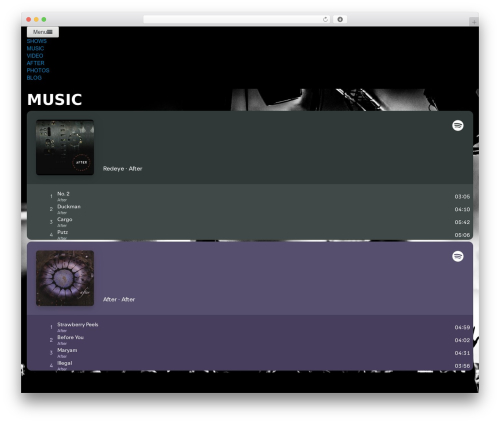This screenshot has width=500, height=423.
Task: Play track 'Duckman'
Action: coord(69,207)
